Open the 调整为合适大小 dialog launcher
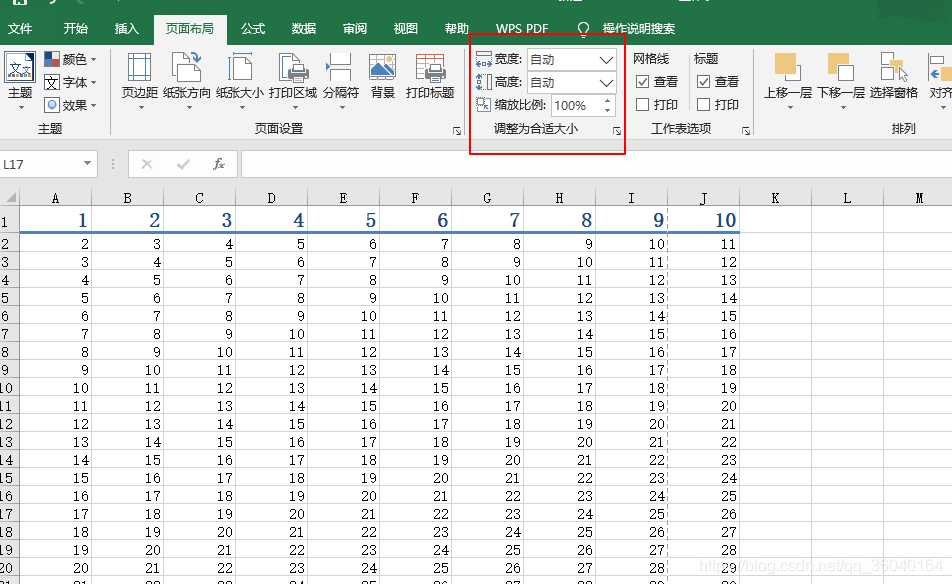The width and height of the screenshot is (952, 584). click(x=617, y=131)
